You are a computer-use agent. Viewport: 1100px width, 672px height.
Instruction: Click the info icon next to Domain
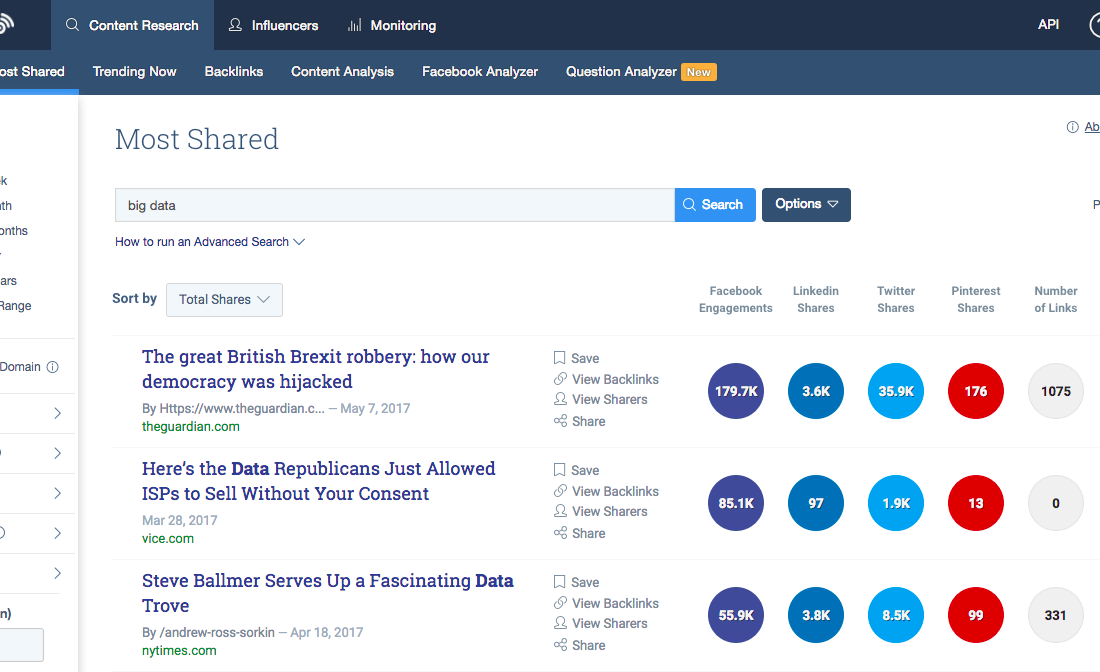[x=53, y=367]
